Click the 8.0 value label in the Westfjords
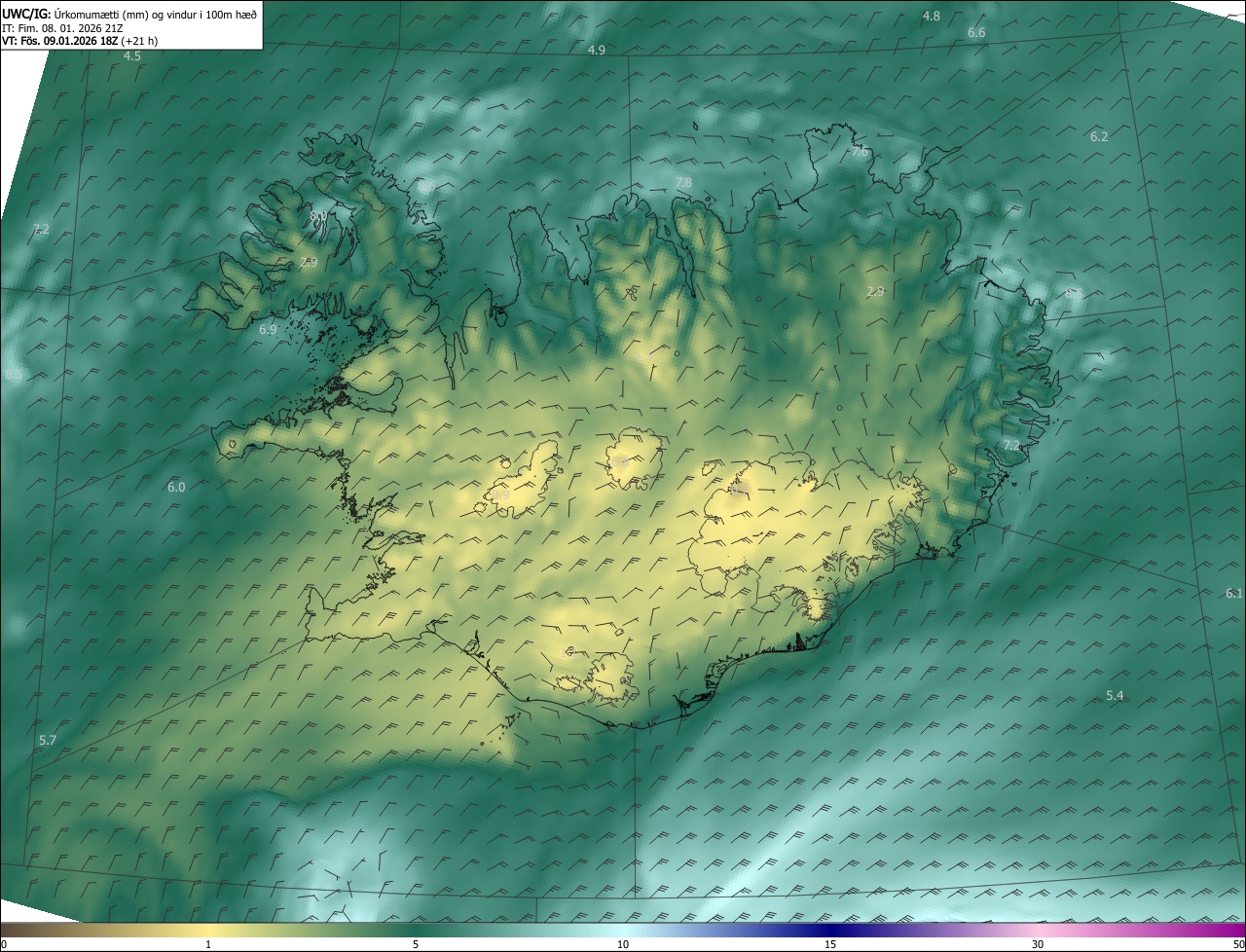Image resolution: width=1246 pixels, height=952 pixels. pos(317,215)
